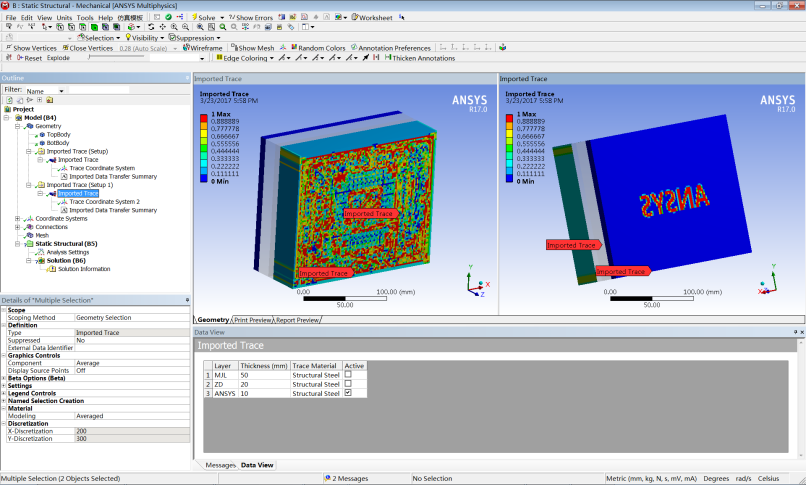The width and height of the screenshot is (806, 485).
Task: Click the Rotate view tool icon
Action: click(151, 27)
